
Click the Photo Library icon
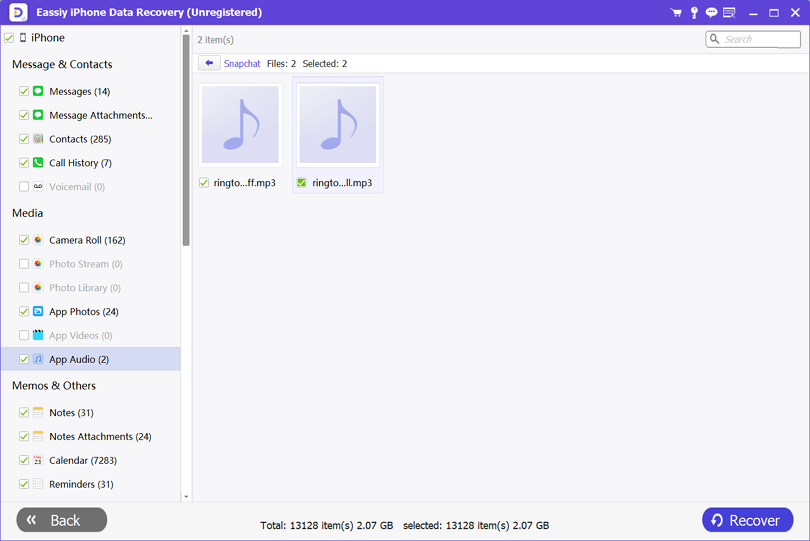tap(38, 287)
